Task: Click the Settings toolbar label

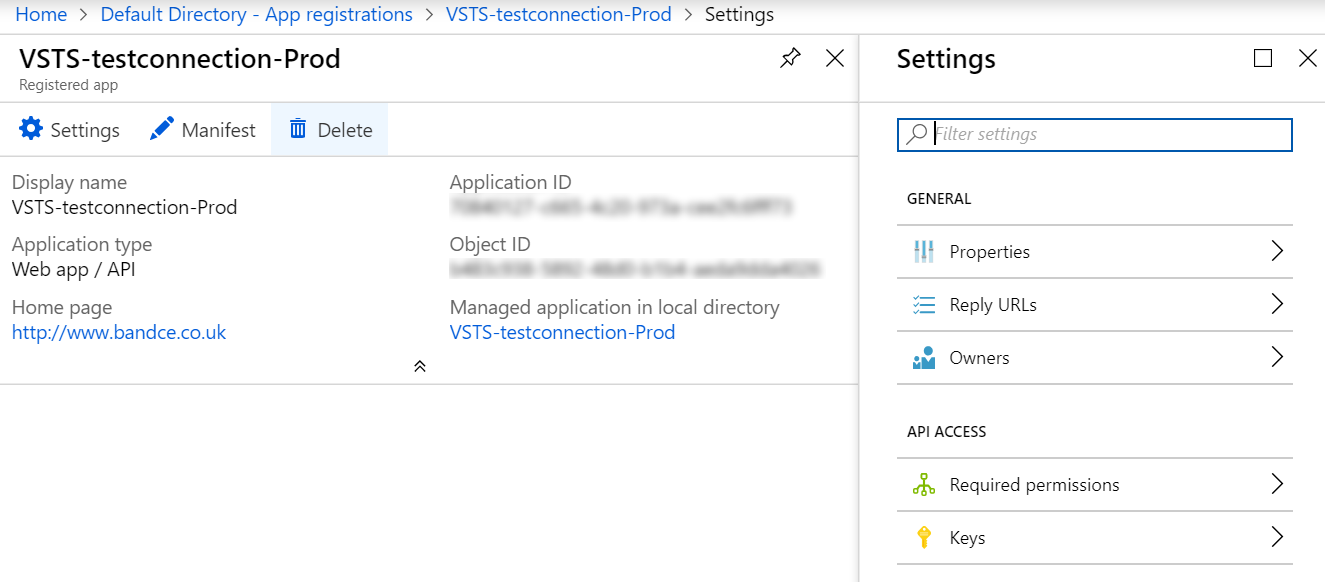Action: (x=85, y=130)
